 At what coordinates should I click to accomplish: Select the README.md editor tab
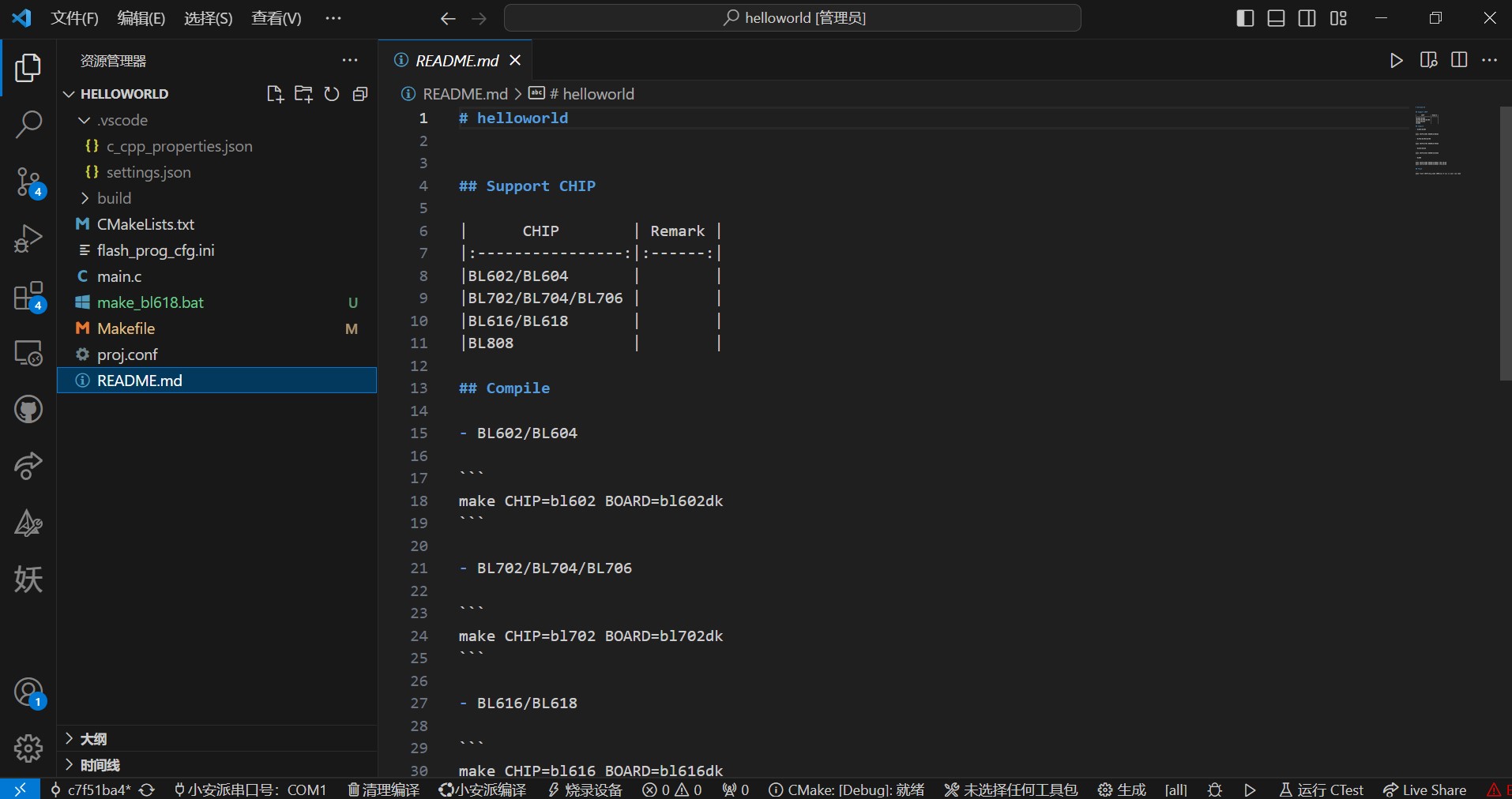click(455, 61)
